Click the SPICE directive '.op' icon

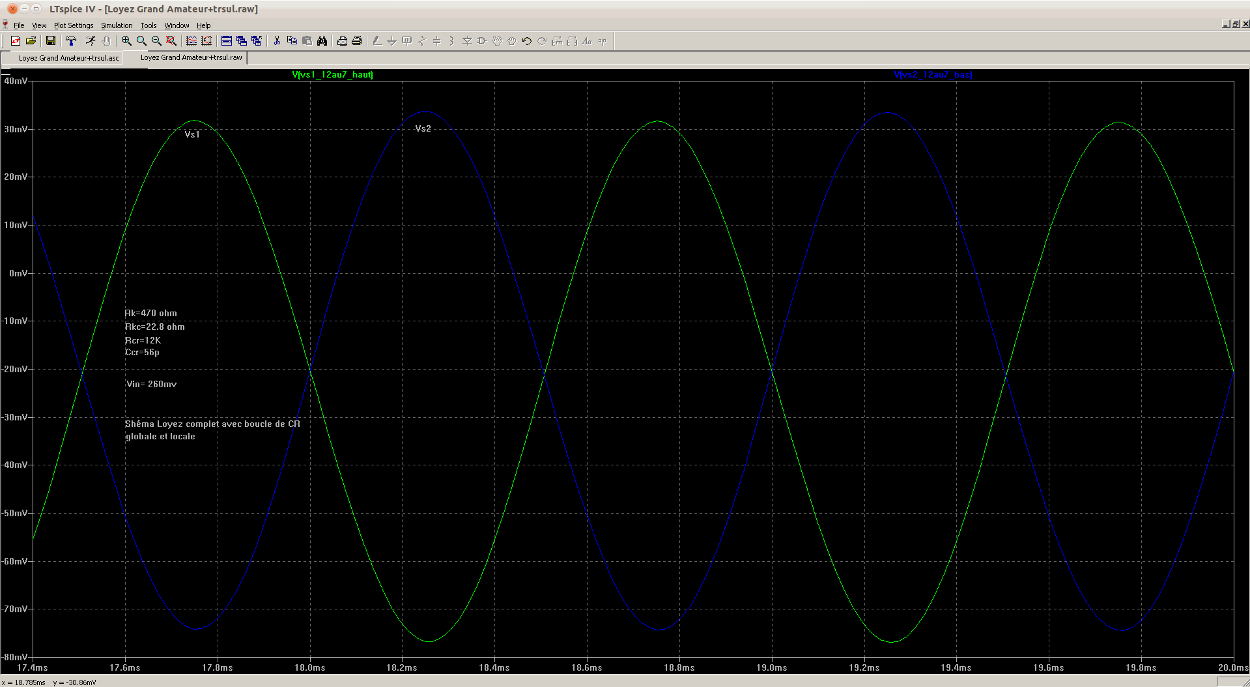[602, 41]
